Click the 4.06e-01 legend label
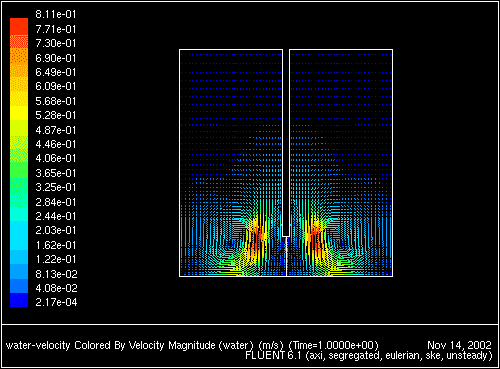This screenshot has width=500, height=369. 56,158
